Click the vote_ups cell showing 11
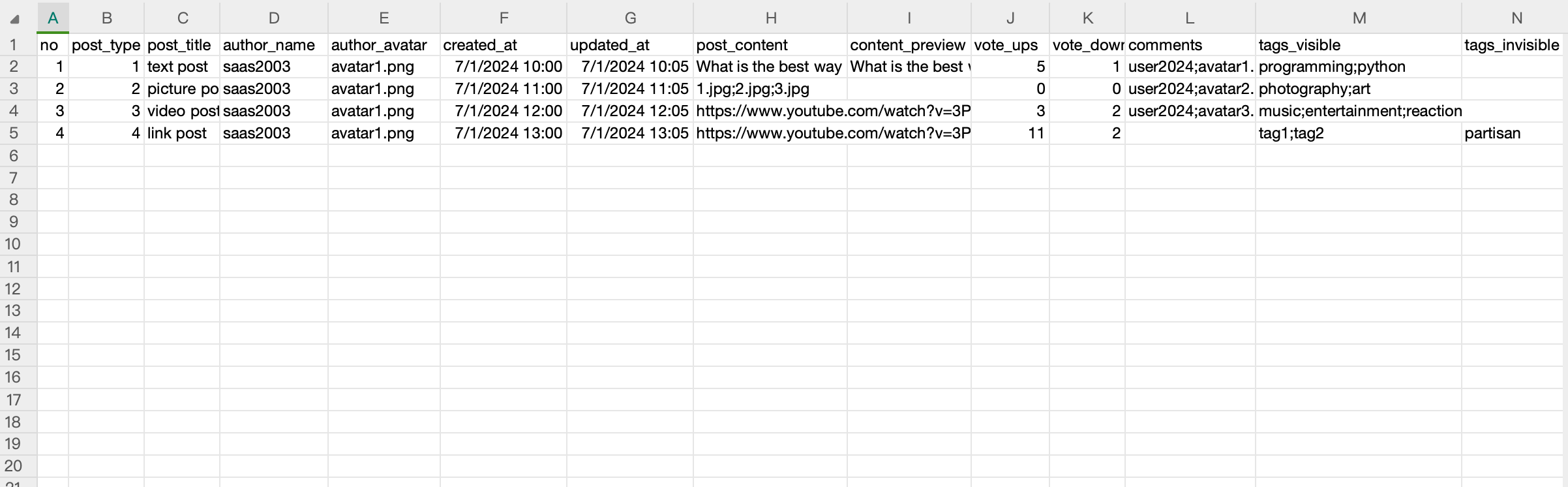Screen dimensions: 1568x487 (x=1010, y=133)
